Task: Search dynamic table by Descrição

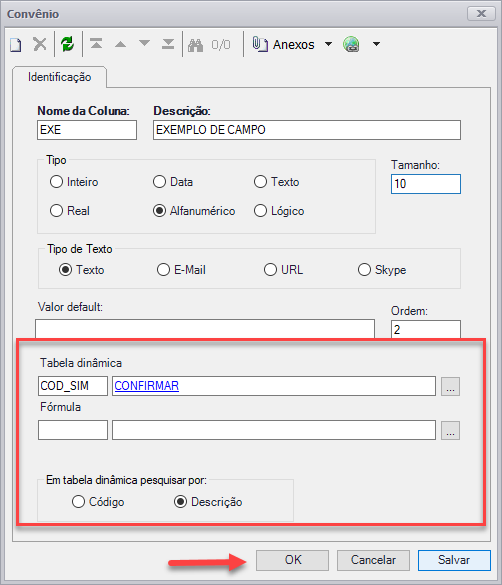Action: (208, 502)
